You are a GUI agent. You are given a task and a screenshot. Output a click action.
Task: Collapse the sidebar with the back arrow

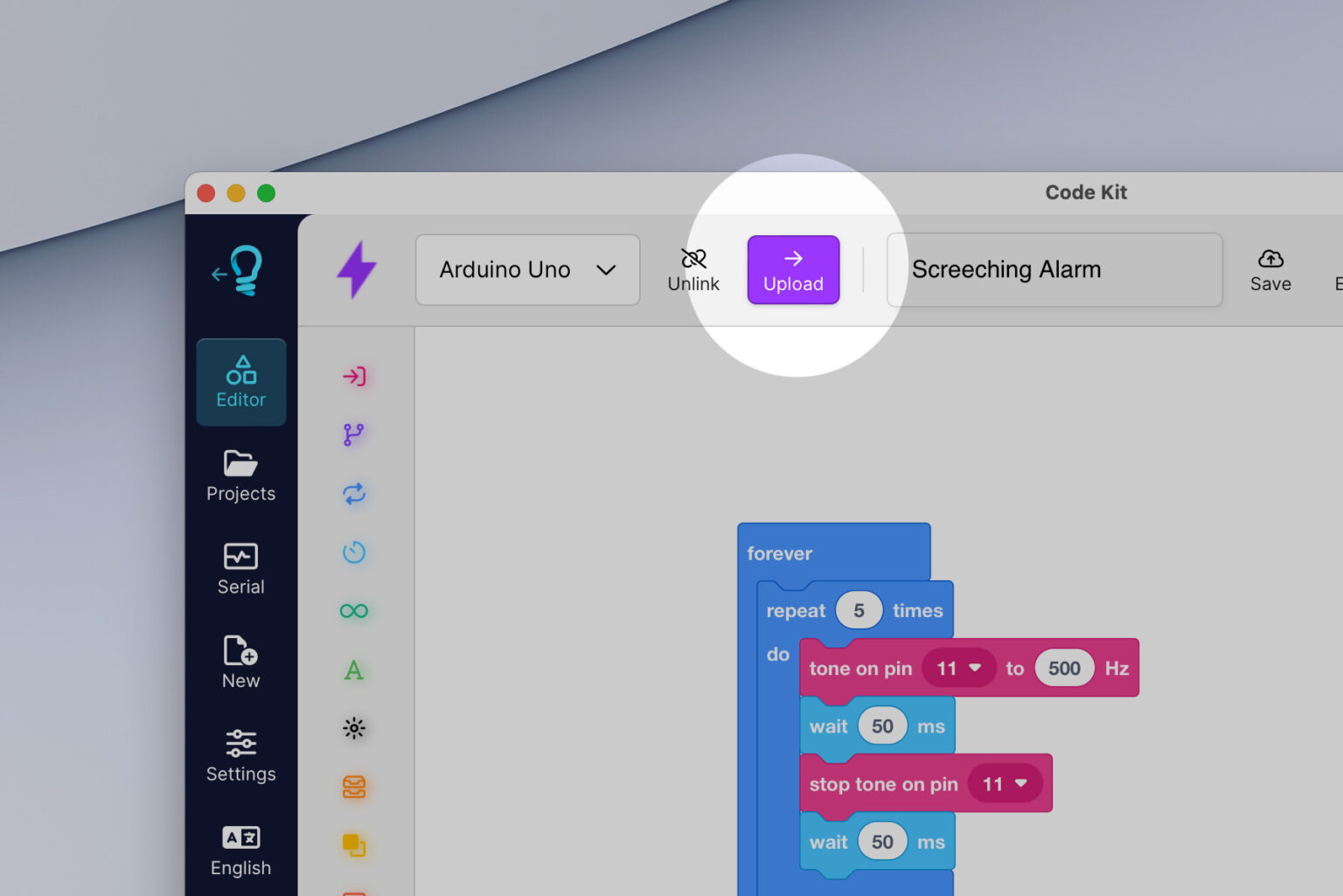click(x=219, y=273)
